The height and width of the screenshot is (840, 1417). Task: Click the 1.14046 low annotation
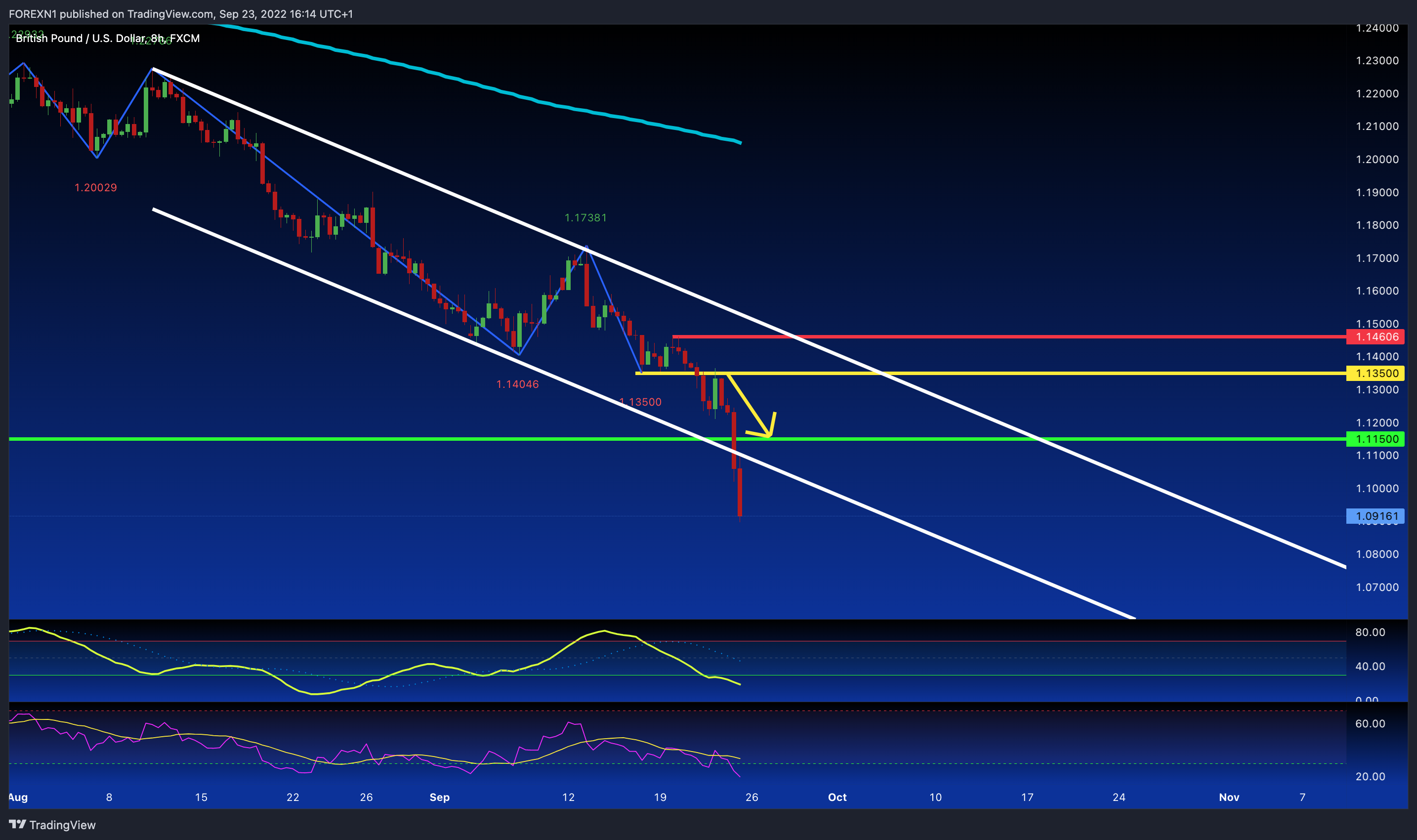pos(517,384)
